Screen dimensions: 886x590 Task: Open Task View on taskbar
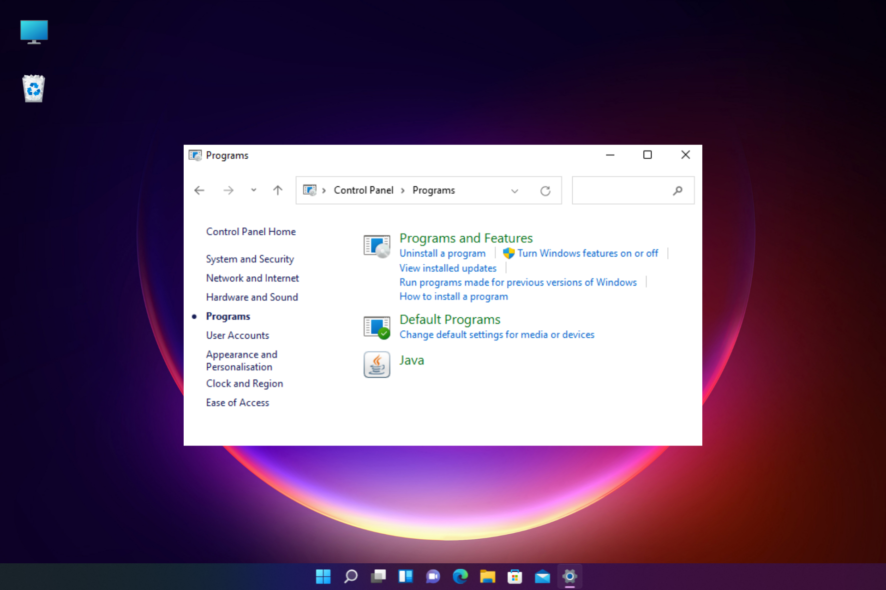click(378, 576)
